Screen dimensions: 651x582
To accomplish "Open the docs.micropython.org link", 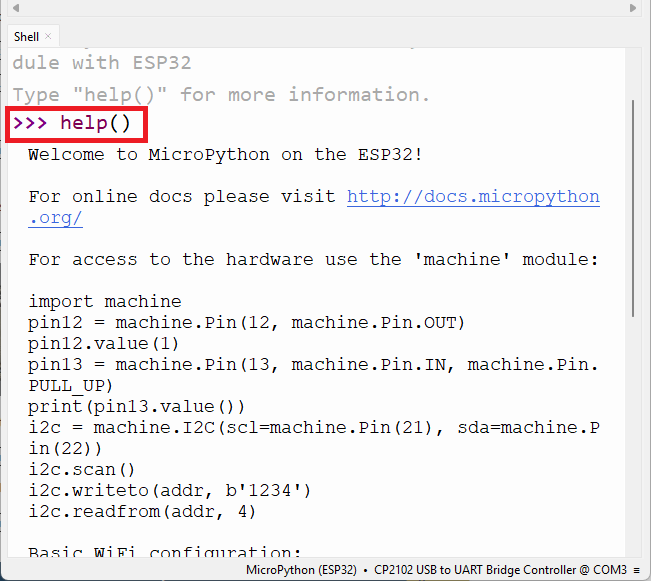I will pos(473,197).
